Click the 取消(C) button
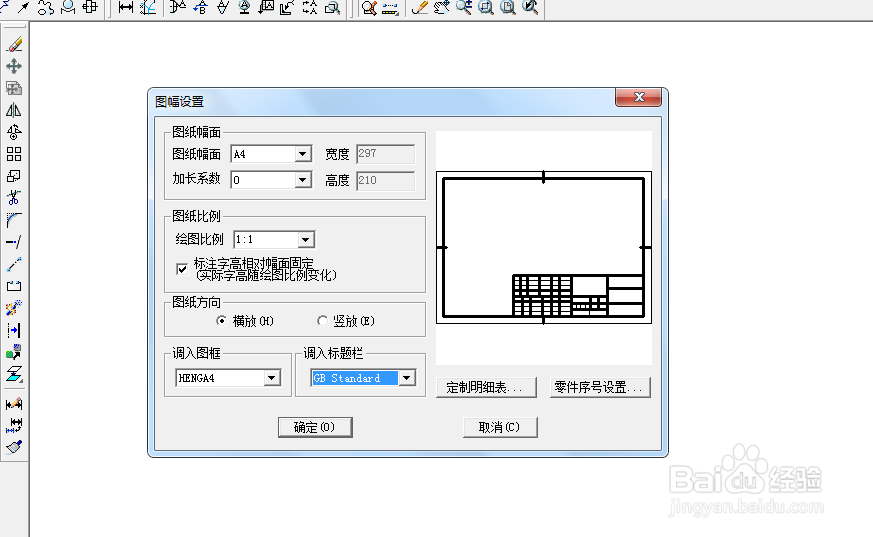Screen dimensions: 873x537 [x=500, y=427]
